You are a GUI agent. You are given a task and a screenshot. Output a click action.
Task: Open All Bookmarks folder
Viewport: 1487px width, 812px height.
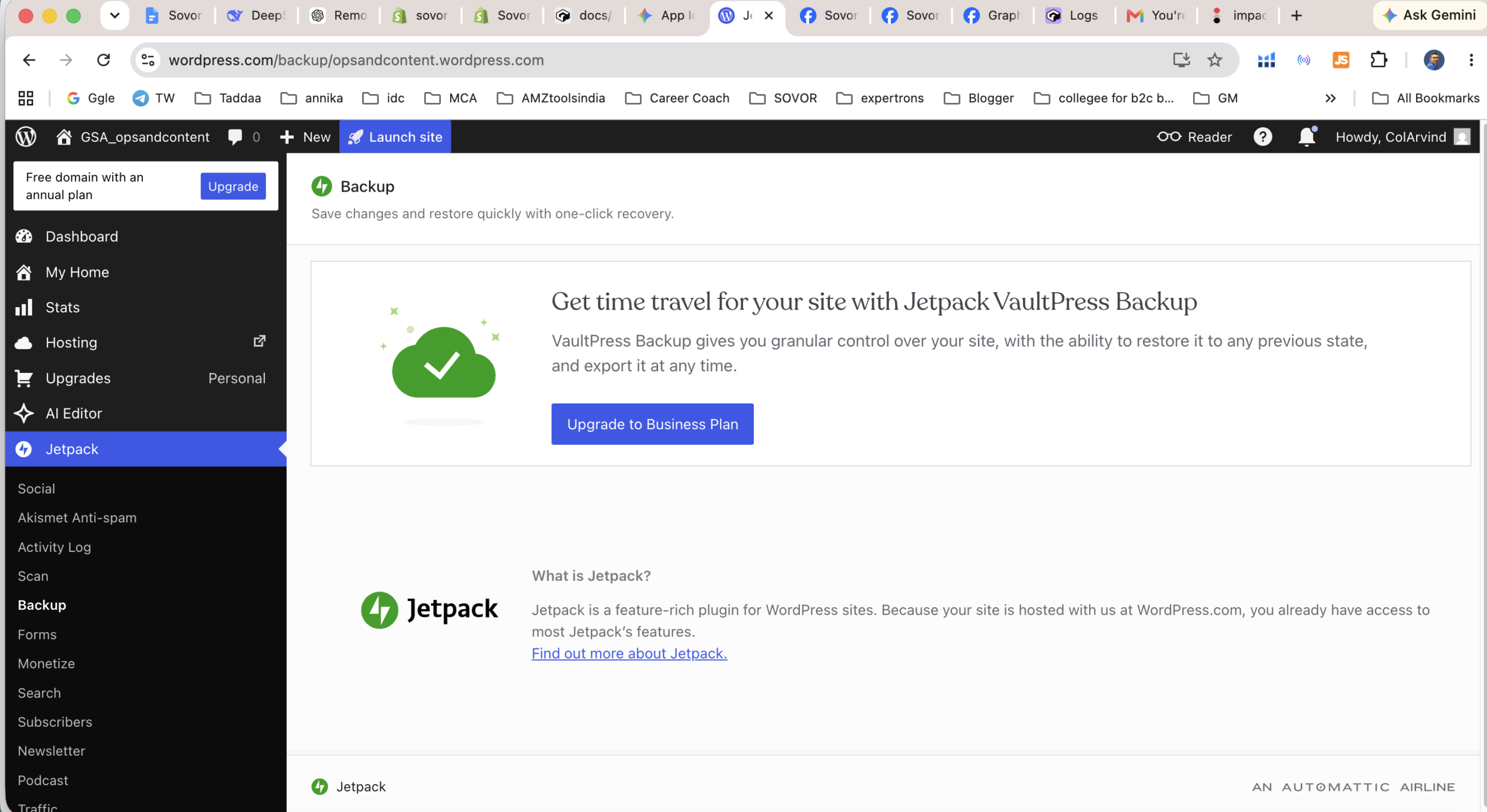[1426, 98]
